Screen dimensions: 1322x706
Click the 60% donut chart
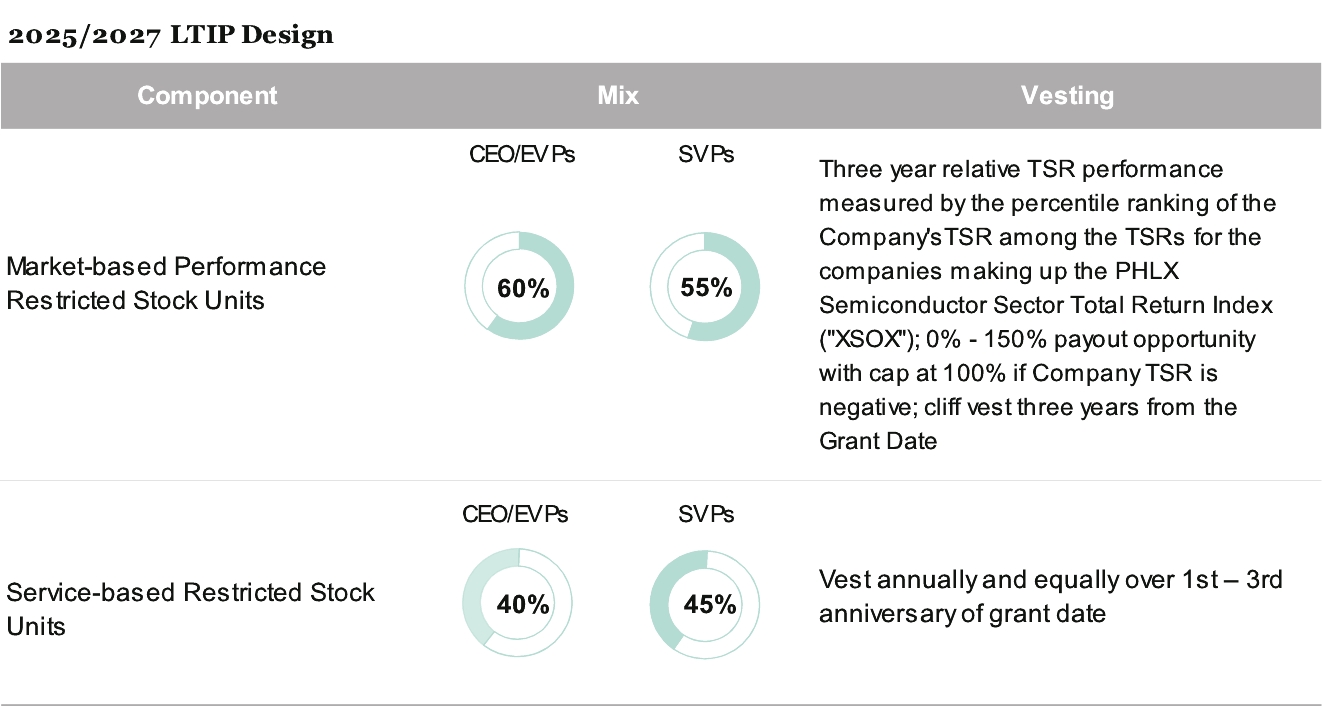[x=519, y=288]
